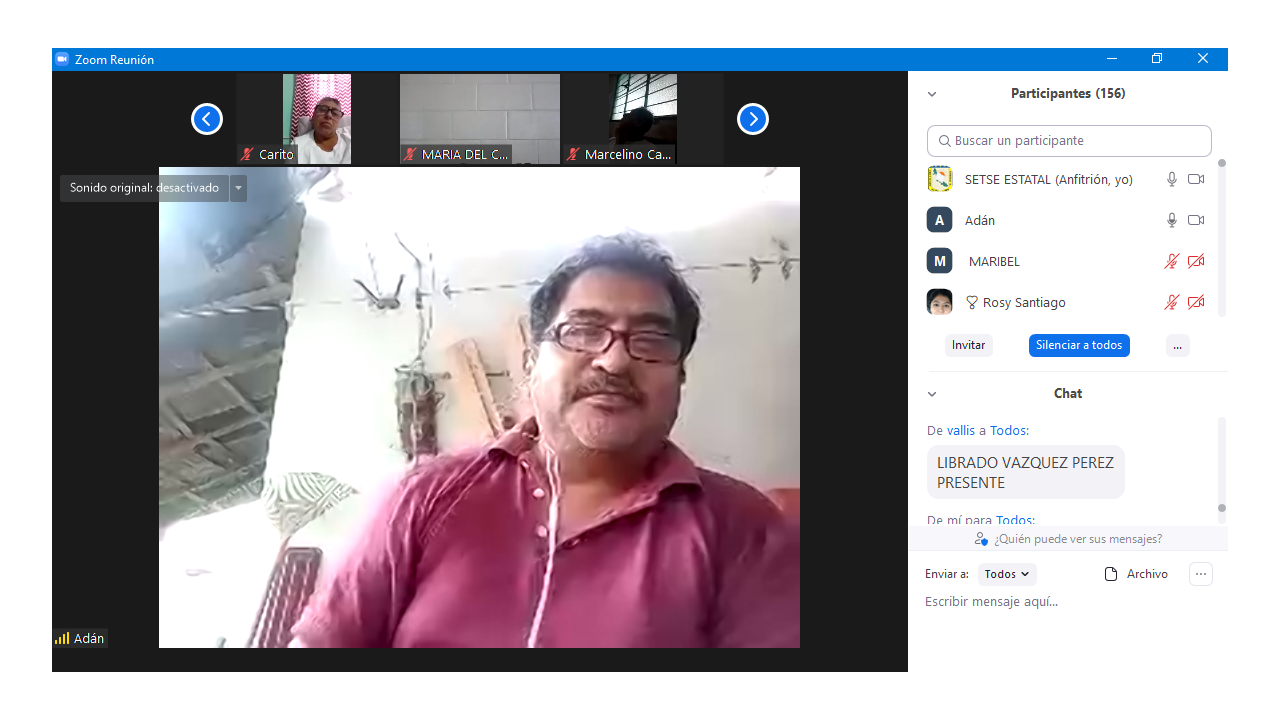Select Marcelino Ca... video thumbnail
Screen dimensions: 1280x720
(643, 119)
